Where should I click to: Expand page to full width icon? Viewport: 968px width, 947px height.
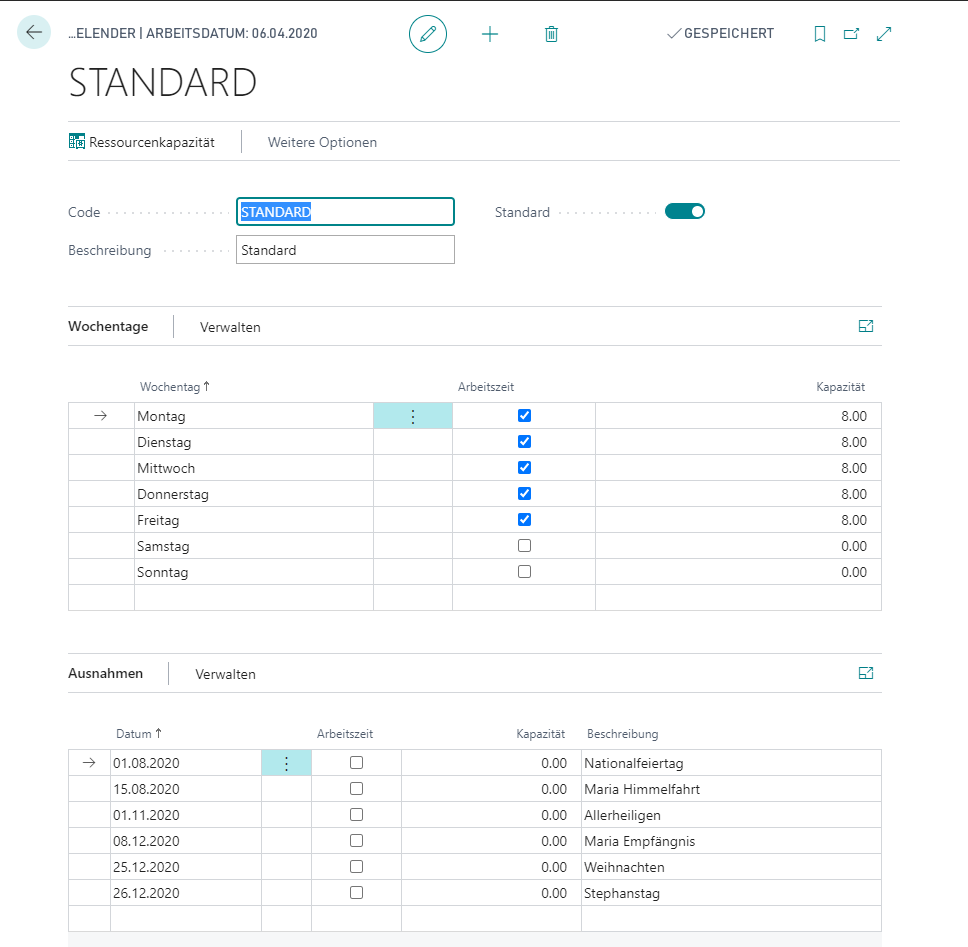point(884,33)
